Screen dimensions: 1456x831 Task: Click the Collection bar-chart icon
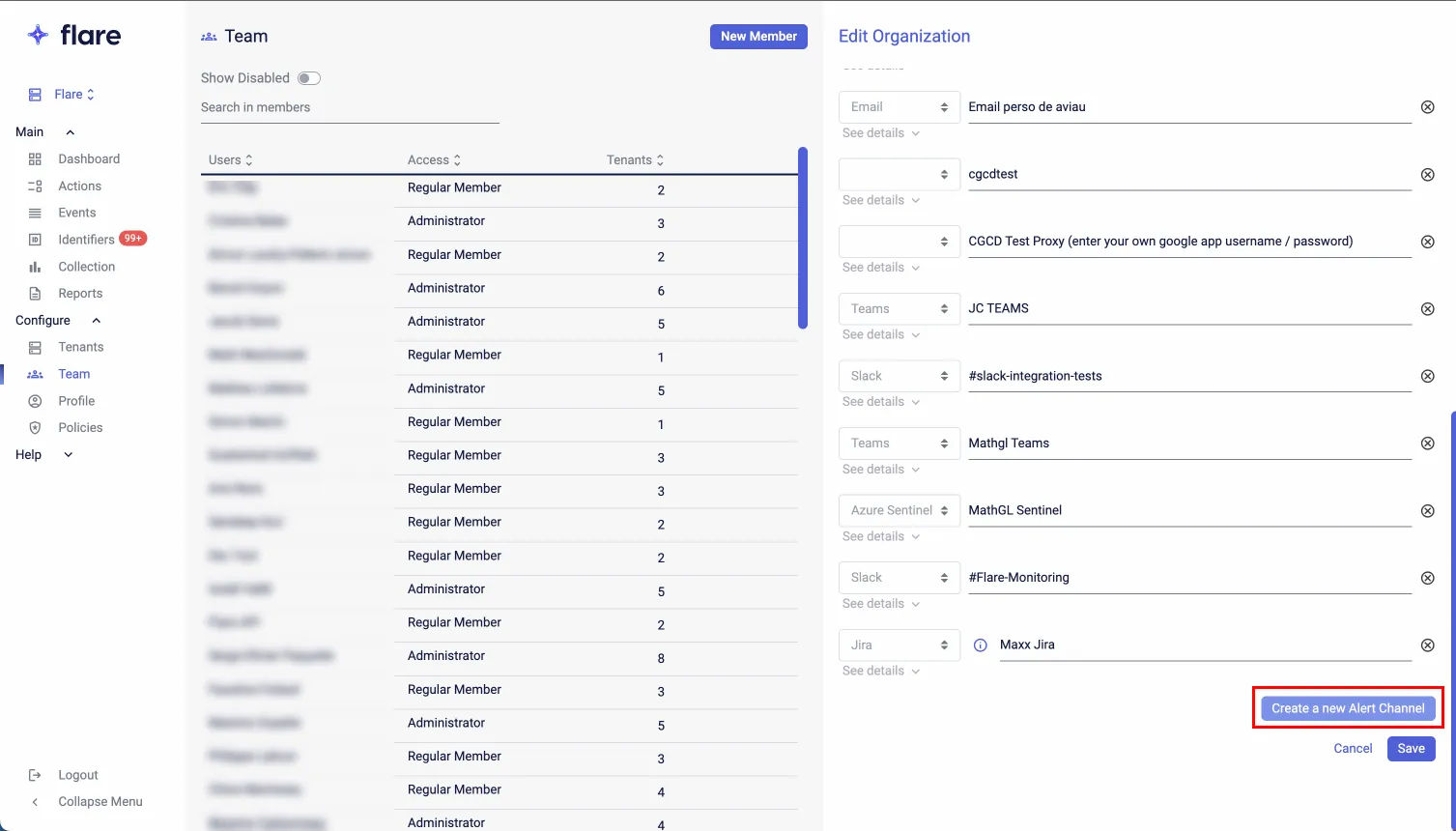(35, 267)
